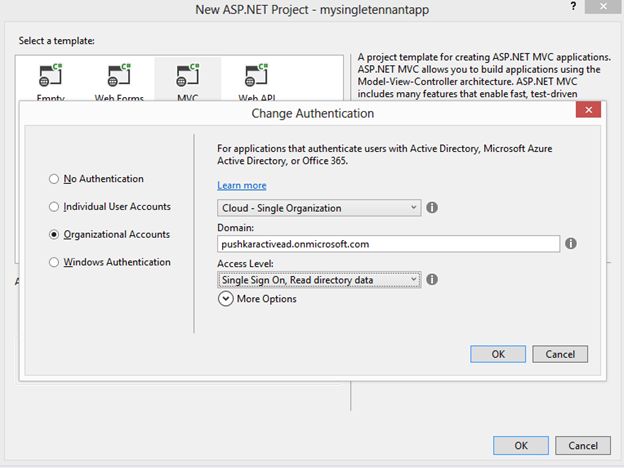Click Cancel in New ASP.NET Project window
624x468 pixels.
pos(583,445)
